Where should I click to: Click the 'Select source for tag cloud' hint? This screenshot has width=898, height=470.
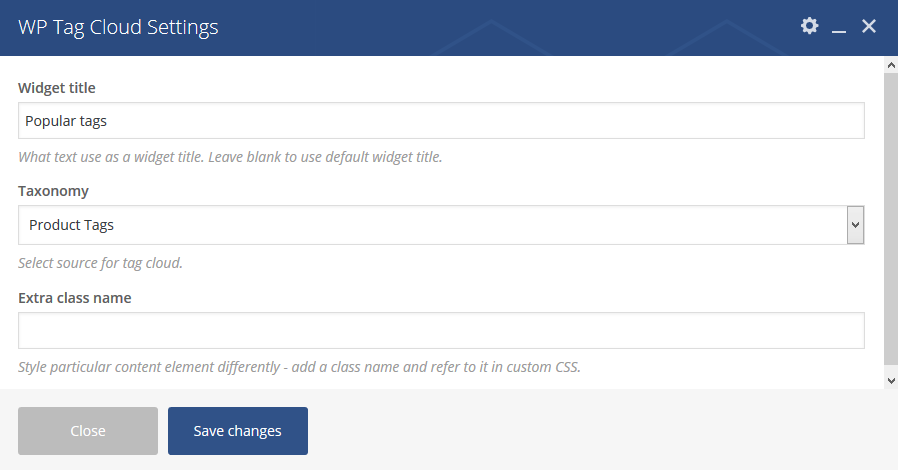(x=100, y=263)
